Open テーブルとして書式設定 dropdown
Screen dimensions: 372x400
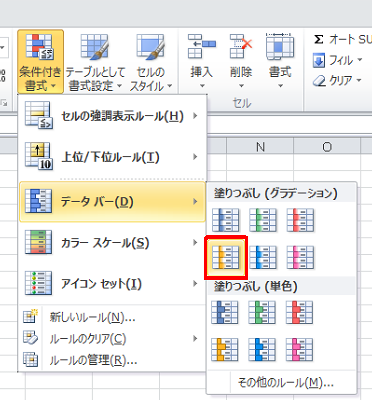tap(95, 62)
